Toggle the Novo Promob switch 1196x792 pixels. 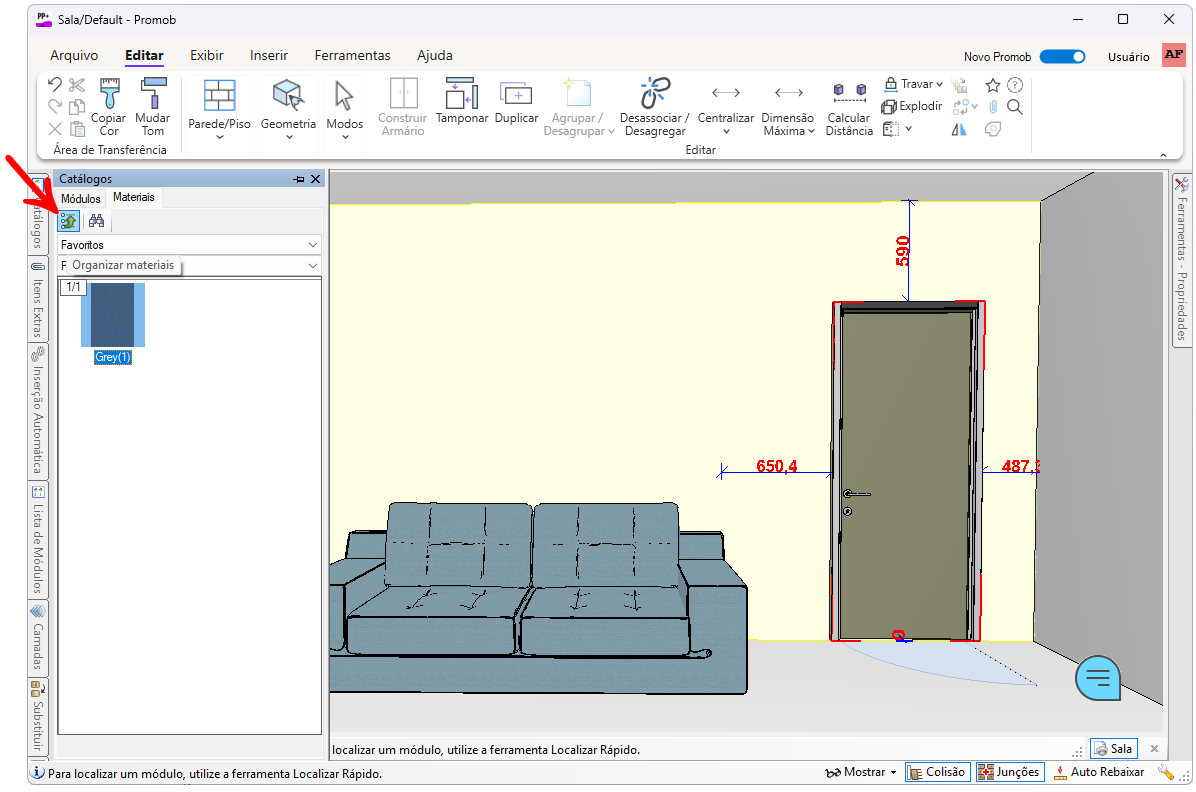pos(1062,57)
